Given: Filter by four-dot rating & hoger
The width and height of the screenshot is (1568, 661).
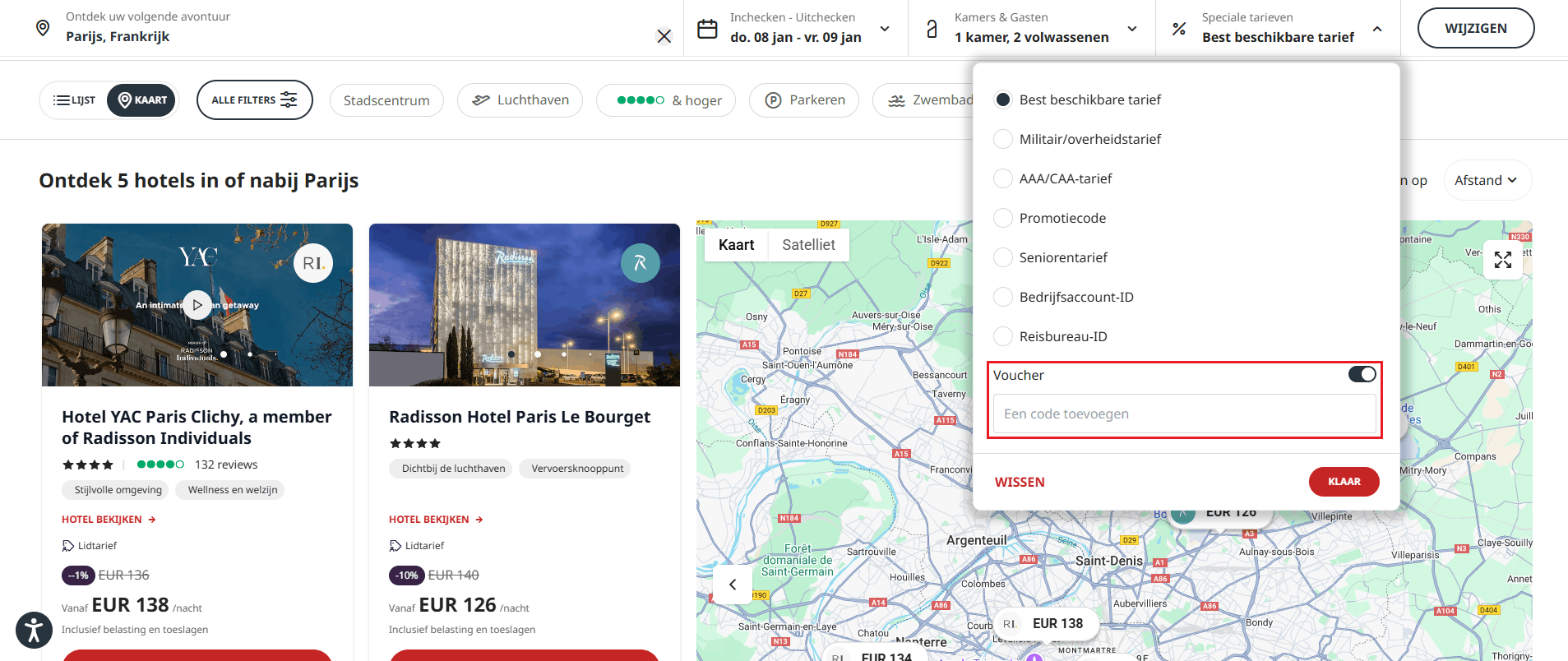Looking at the screenshot, I should tap(666, 100).
